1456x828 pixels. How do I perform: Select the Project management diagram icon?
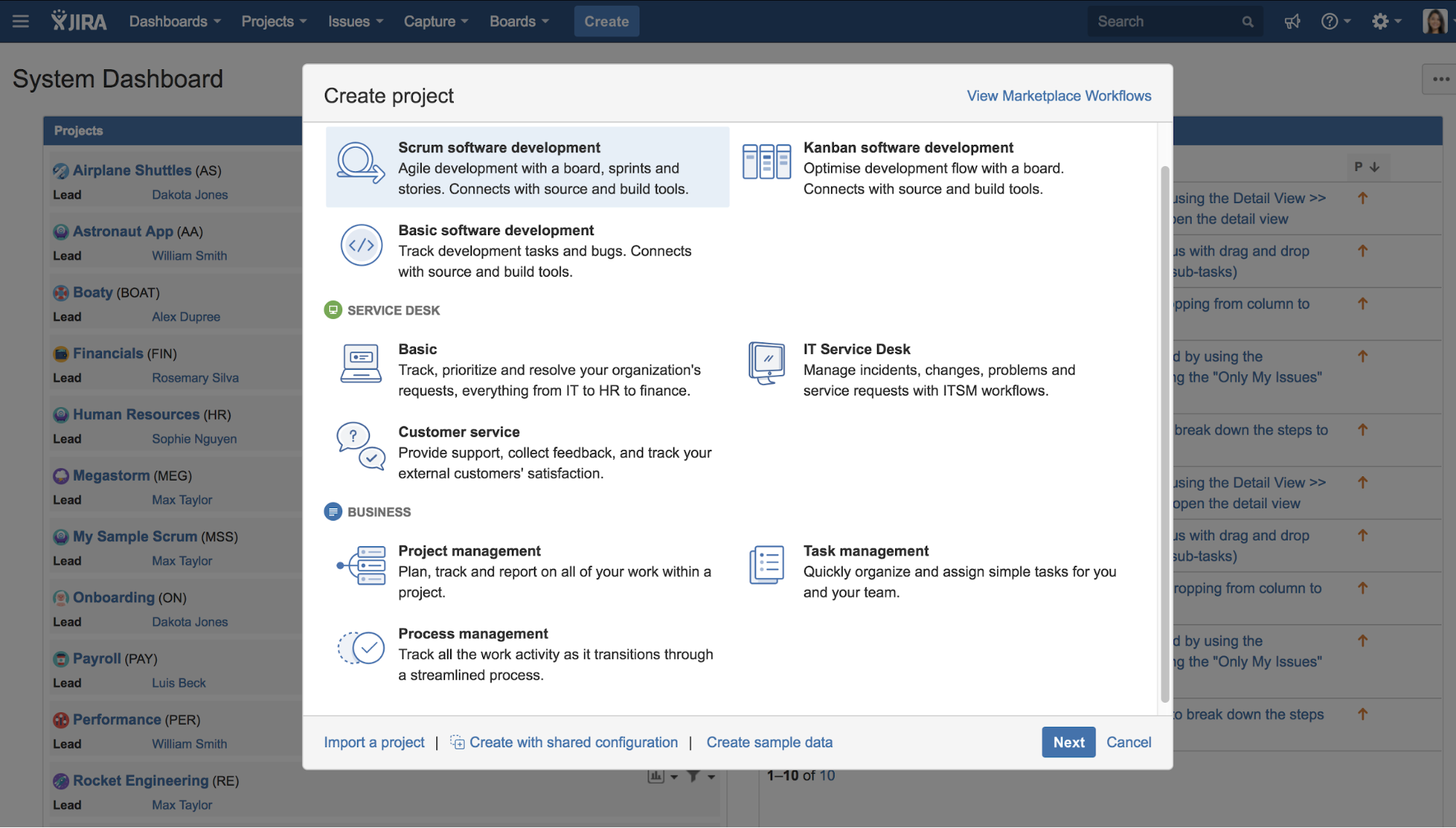coord(361,565)
